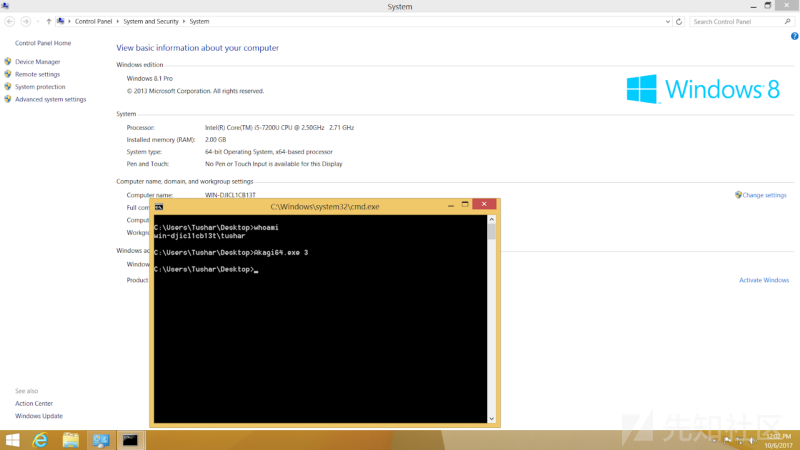
Task: Click cmd scrollbar up arrow
Action: coord(491,219)
